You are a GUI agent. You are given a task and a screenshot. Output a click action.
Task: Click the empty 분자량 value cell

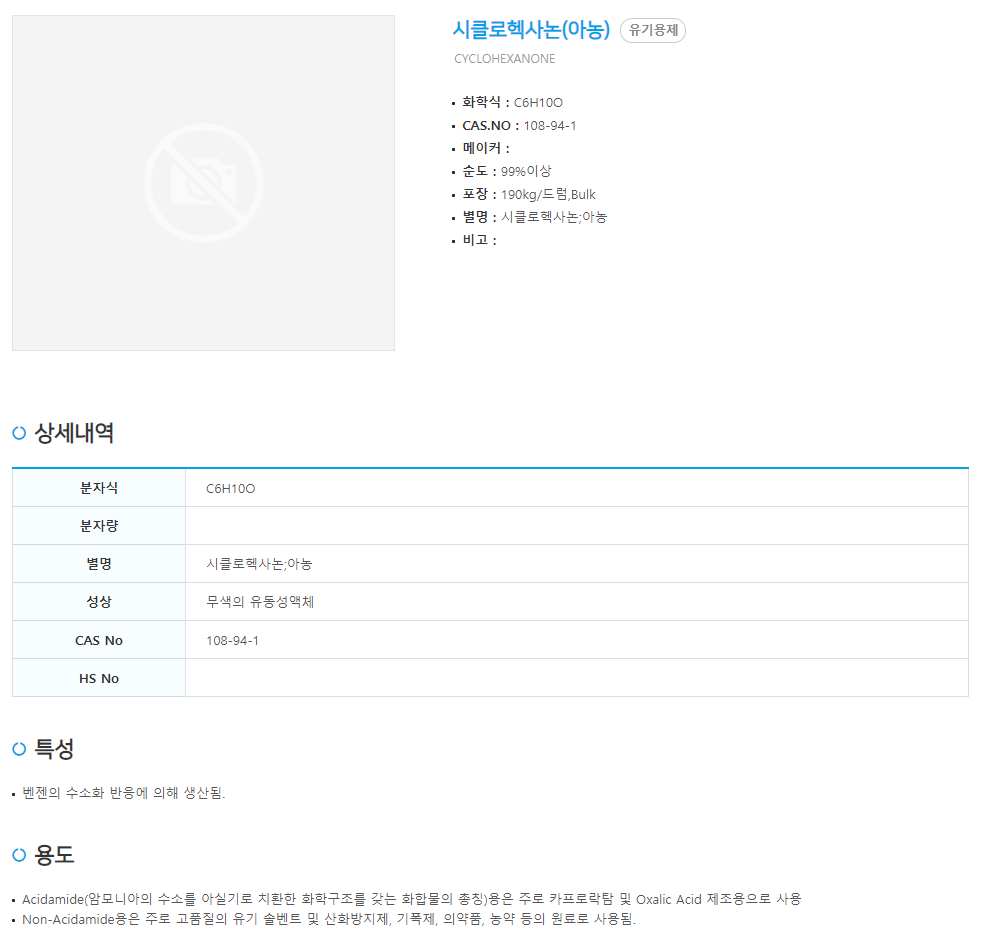576,526
